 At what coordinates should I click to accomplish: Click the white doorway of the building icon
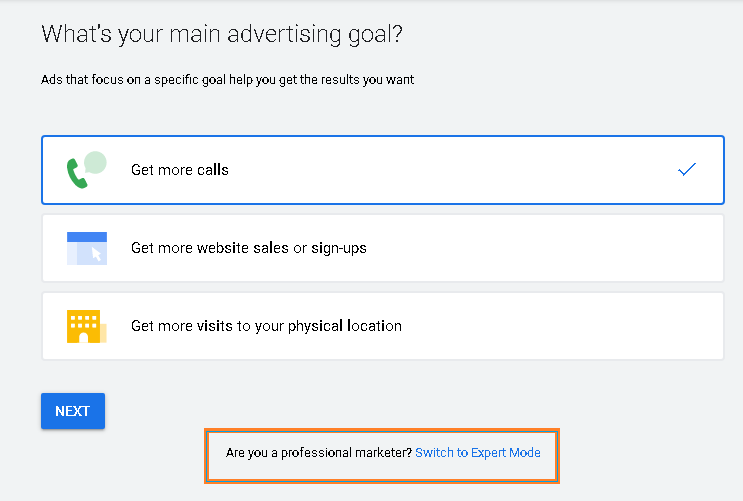pyautogui.click(x=84, y=337)
